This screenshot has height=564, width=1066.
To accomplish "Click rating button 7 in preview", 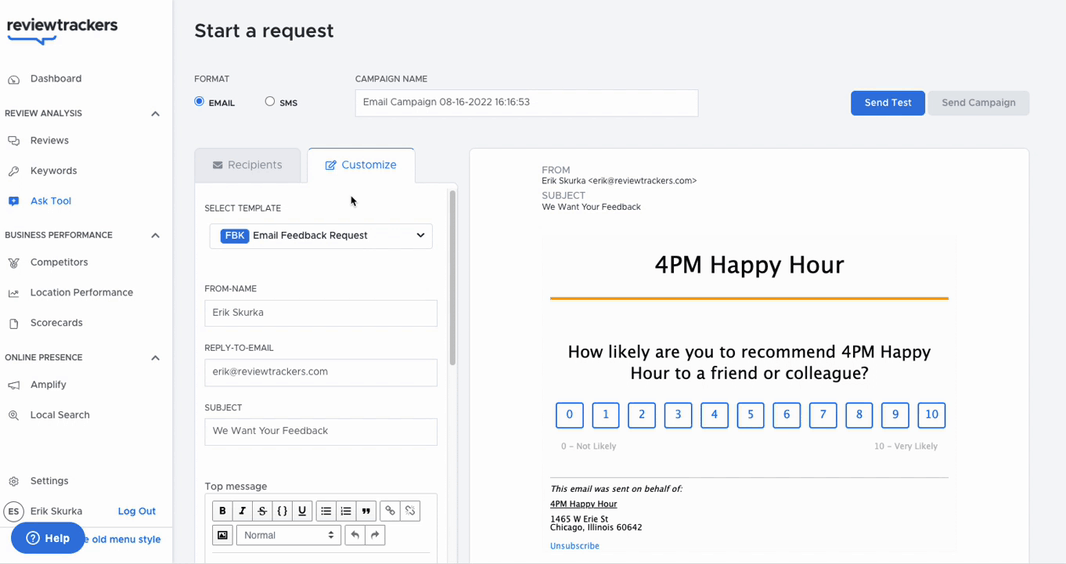I will pyautogui.click(x=823, y=415).
